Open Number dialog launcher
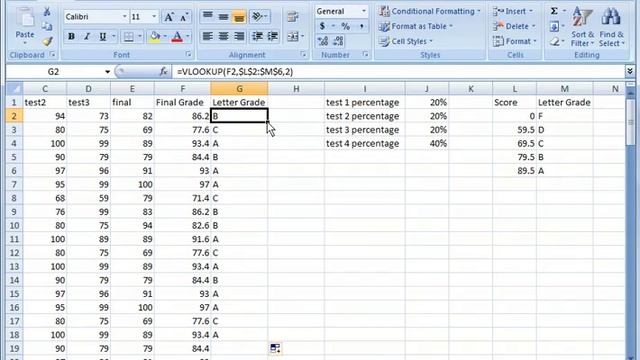Image resolution: width=640 pixels, height=360 pixels. point(365,54)
